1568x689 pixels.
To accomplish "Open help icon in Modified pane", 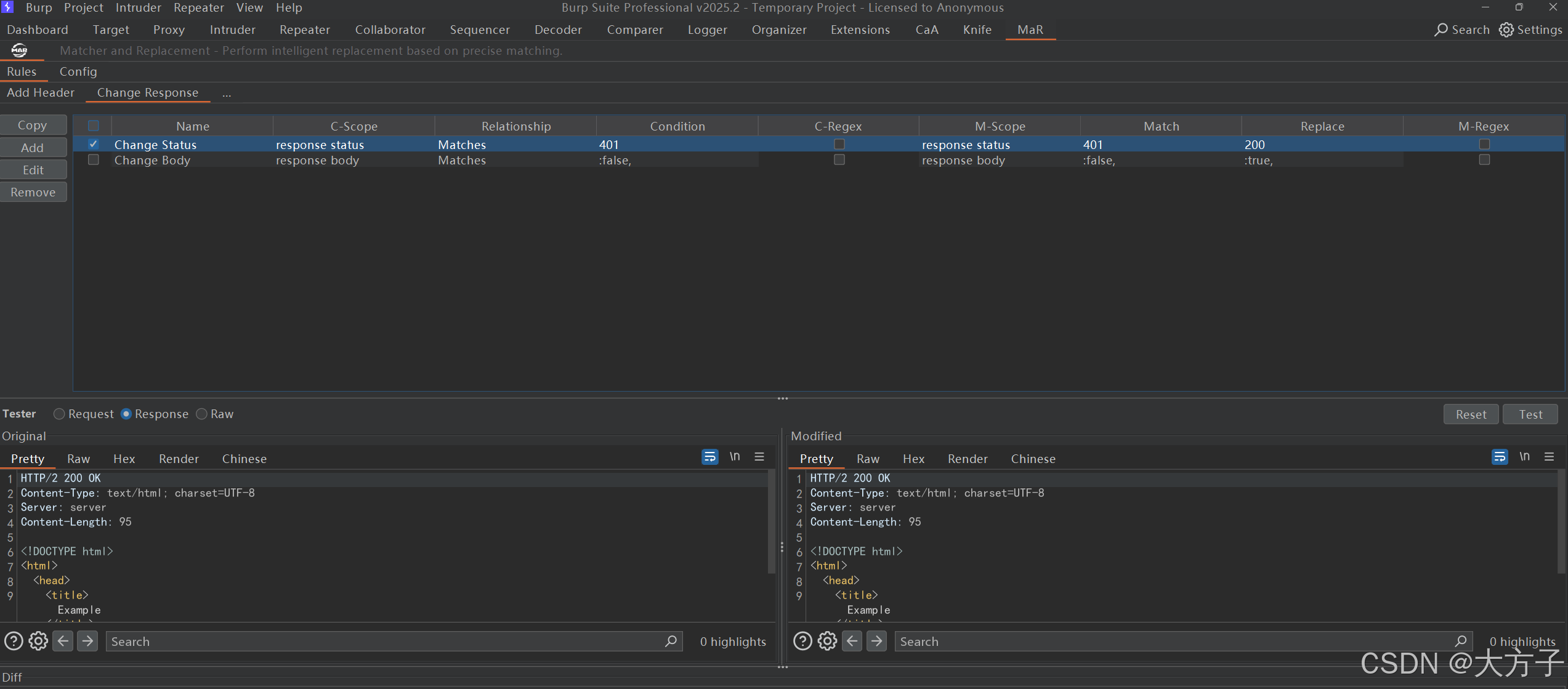I will pos(802,641).
